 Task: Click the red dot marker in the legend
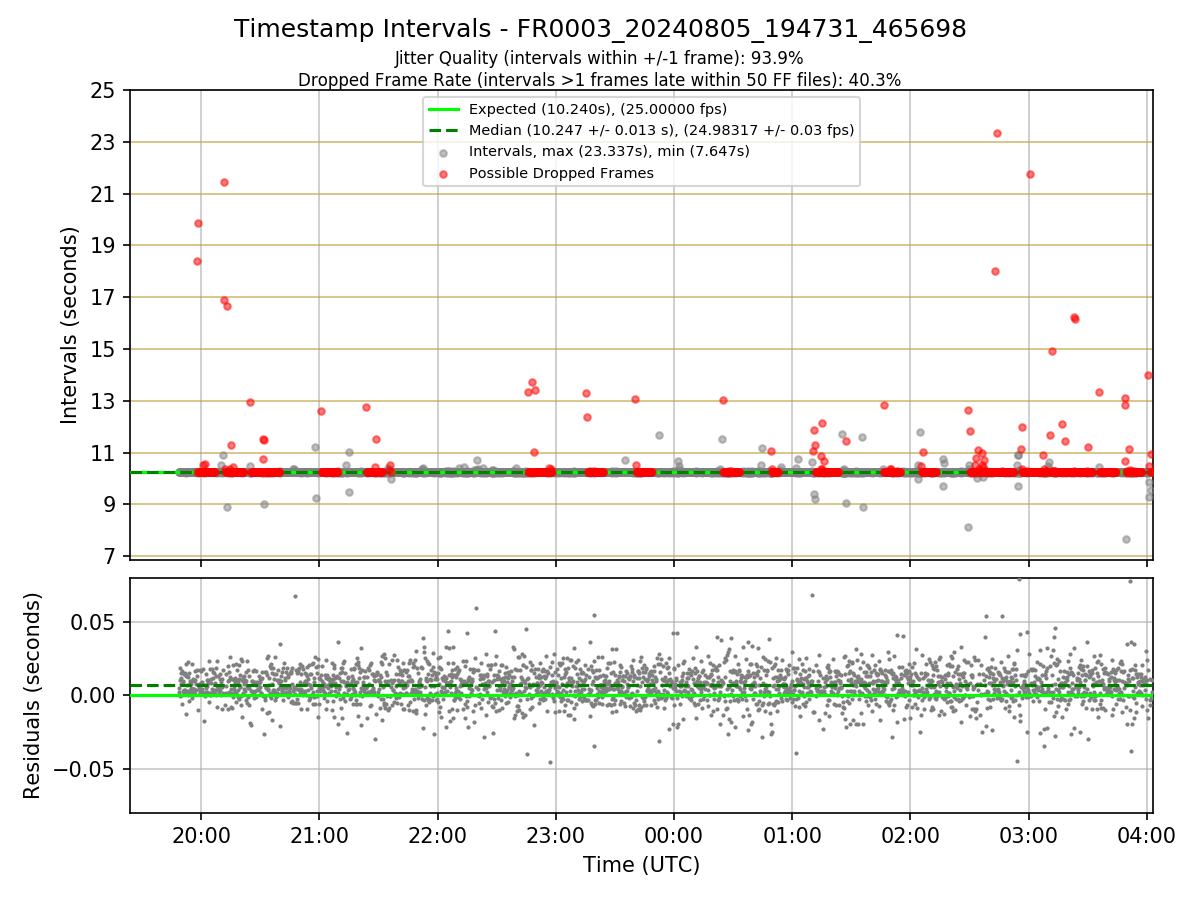443,174
